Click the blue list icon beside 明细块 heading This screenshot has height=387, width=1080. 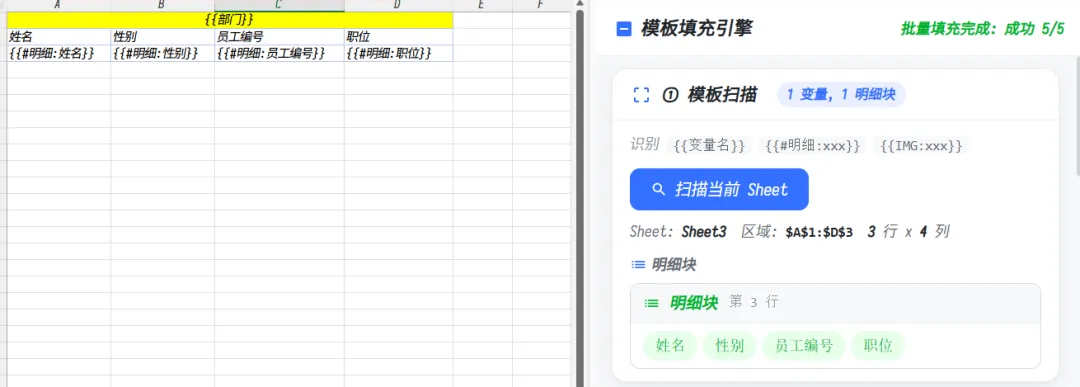(x=638, y=264)
